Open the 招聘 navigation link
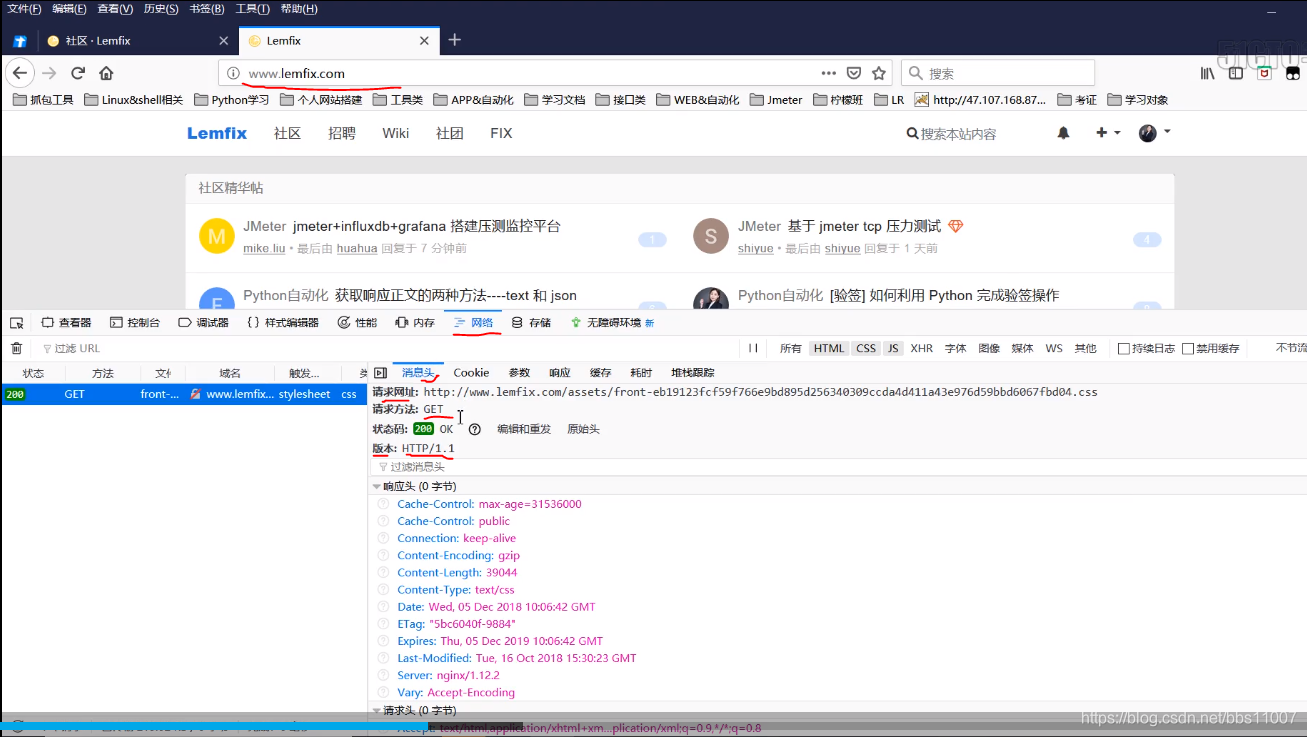Screen dimensions: 1307x737 342,133
